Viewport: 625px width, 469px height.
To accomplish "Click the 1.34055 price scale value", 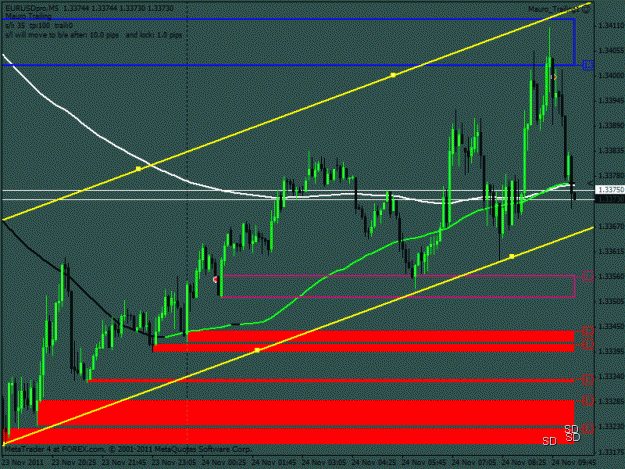I will pos(611,51).
